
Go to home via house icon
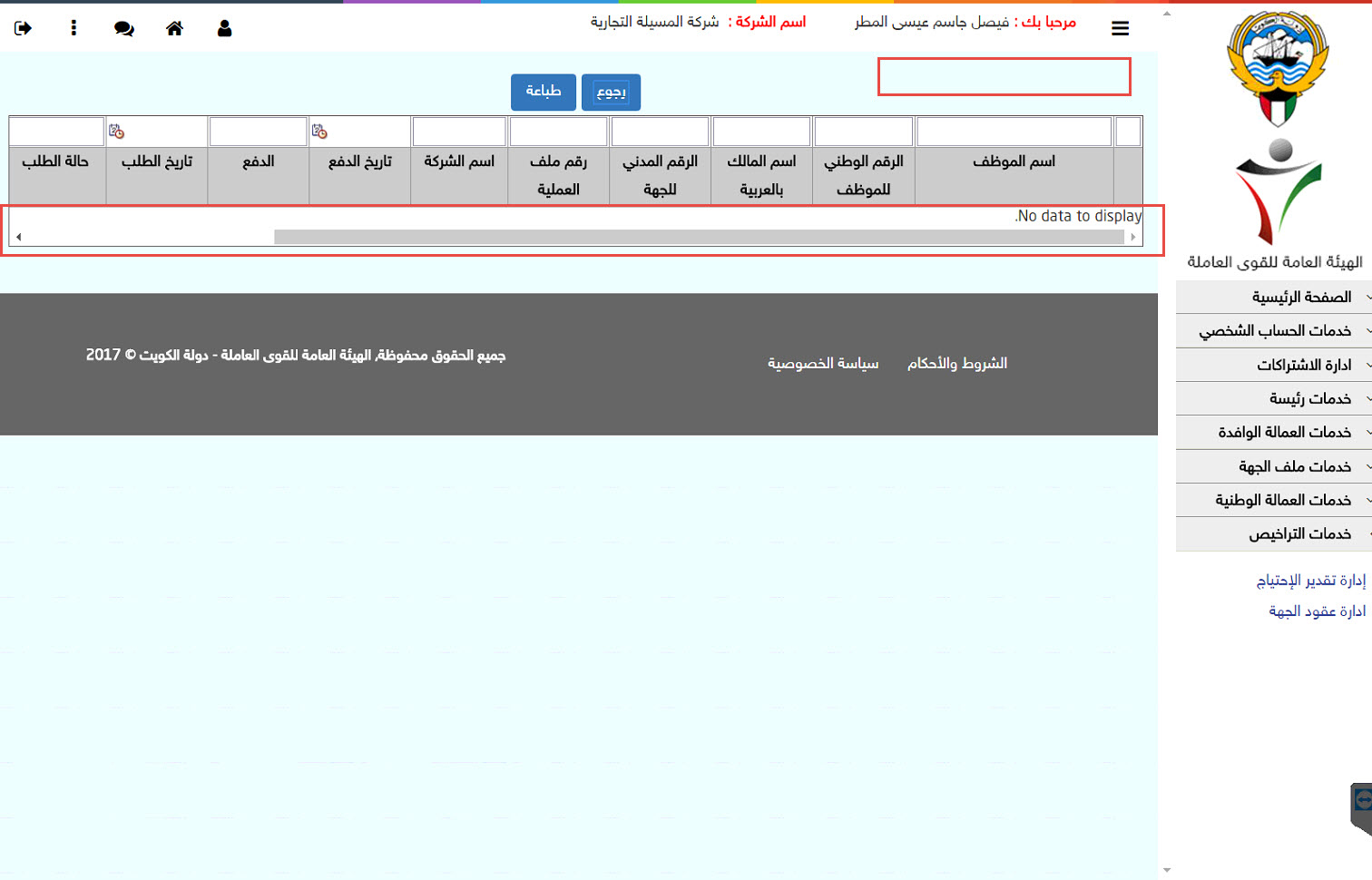point(174,28)
